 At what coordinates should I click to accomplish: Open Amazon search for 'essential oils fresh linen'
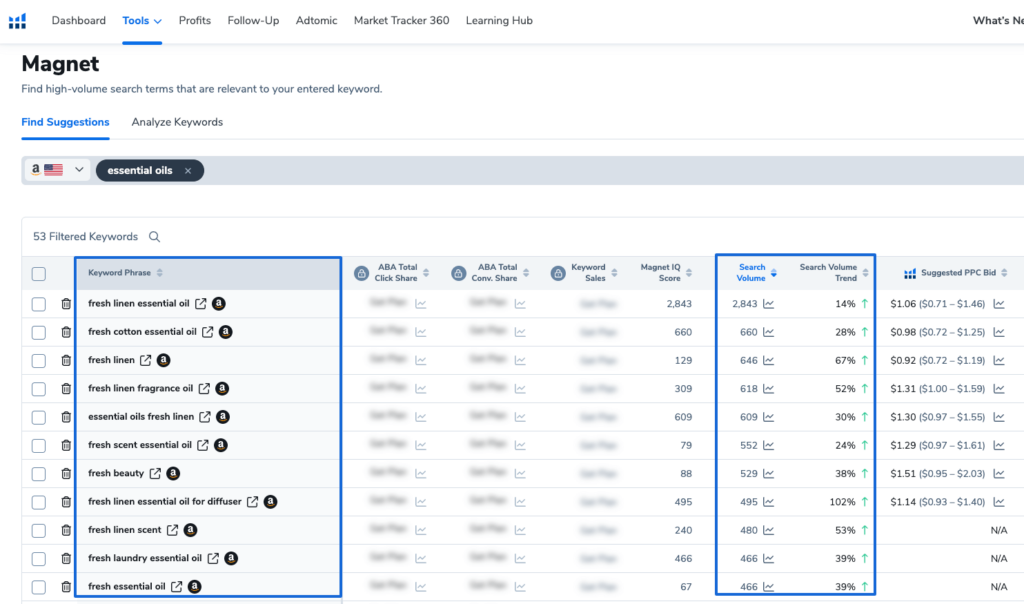click(x=223, y=417)
